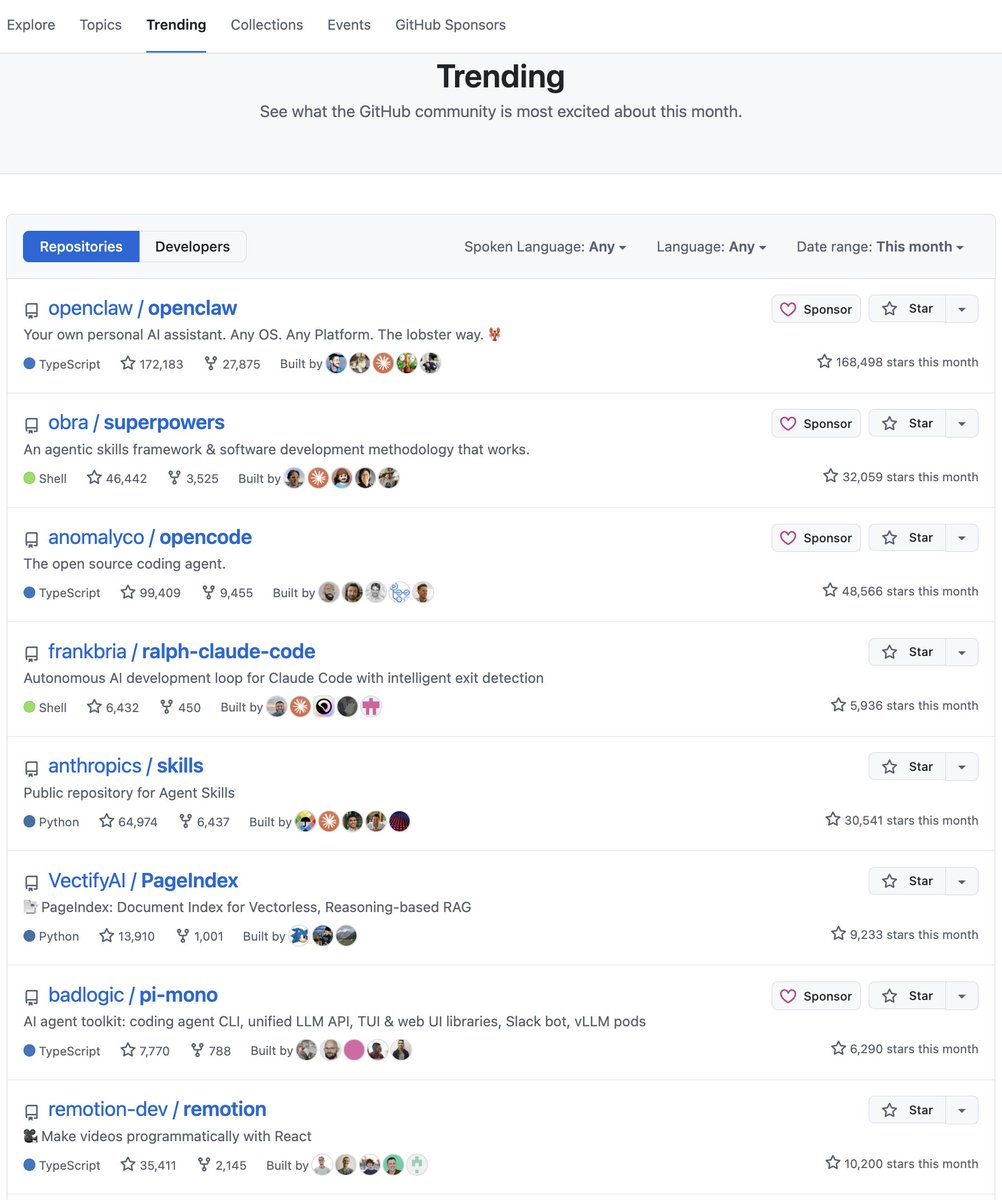
Task: Go to the Topics tab
Action: pyautogui.click(x=101, y=25)
